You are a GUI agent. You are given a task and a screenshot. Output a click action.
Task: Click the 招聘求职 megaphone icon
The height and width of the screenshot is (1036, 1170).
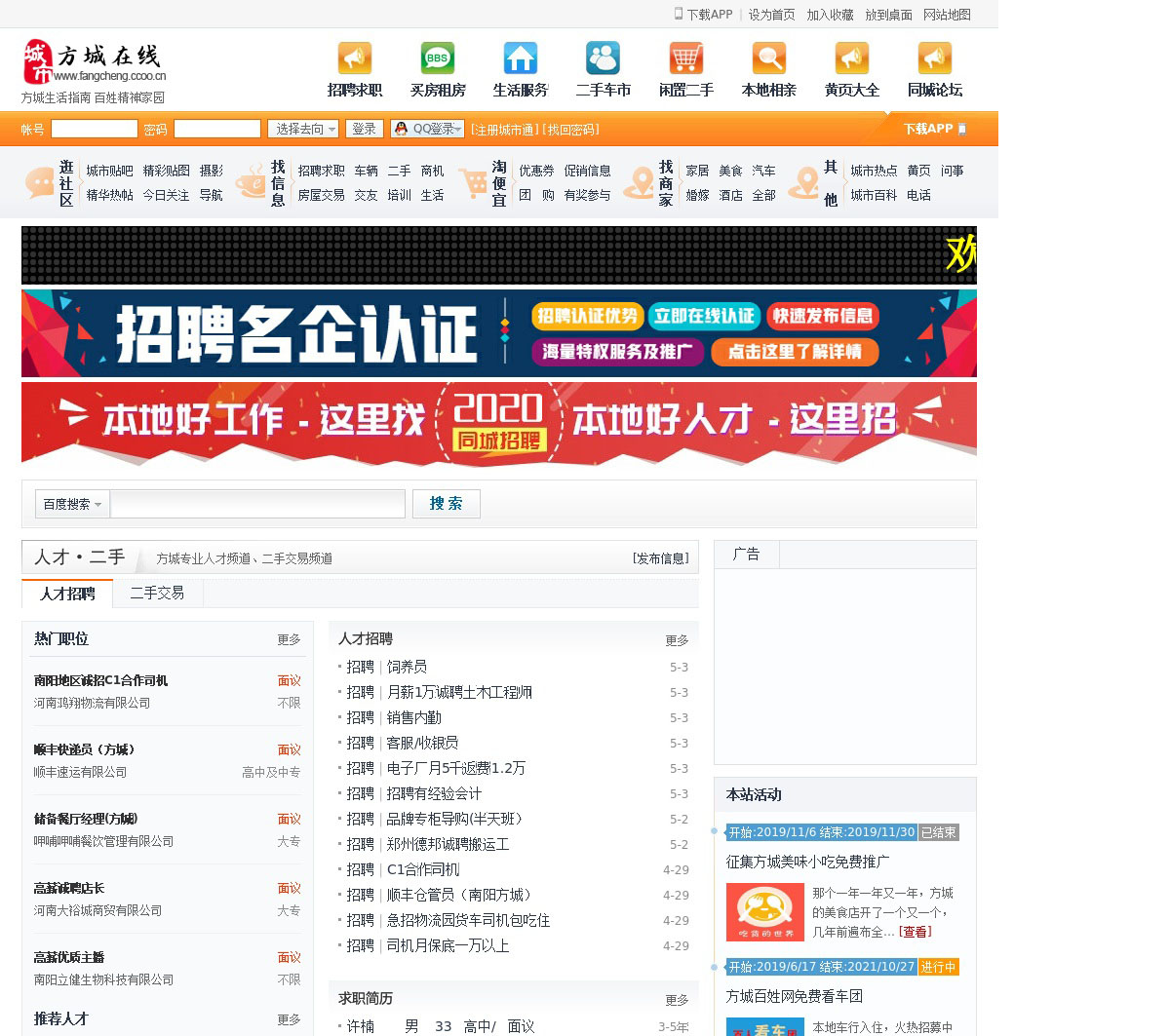pyautogui.click(x=355, y=58)
